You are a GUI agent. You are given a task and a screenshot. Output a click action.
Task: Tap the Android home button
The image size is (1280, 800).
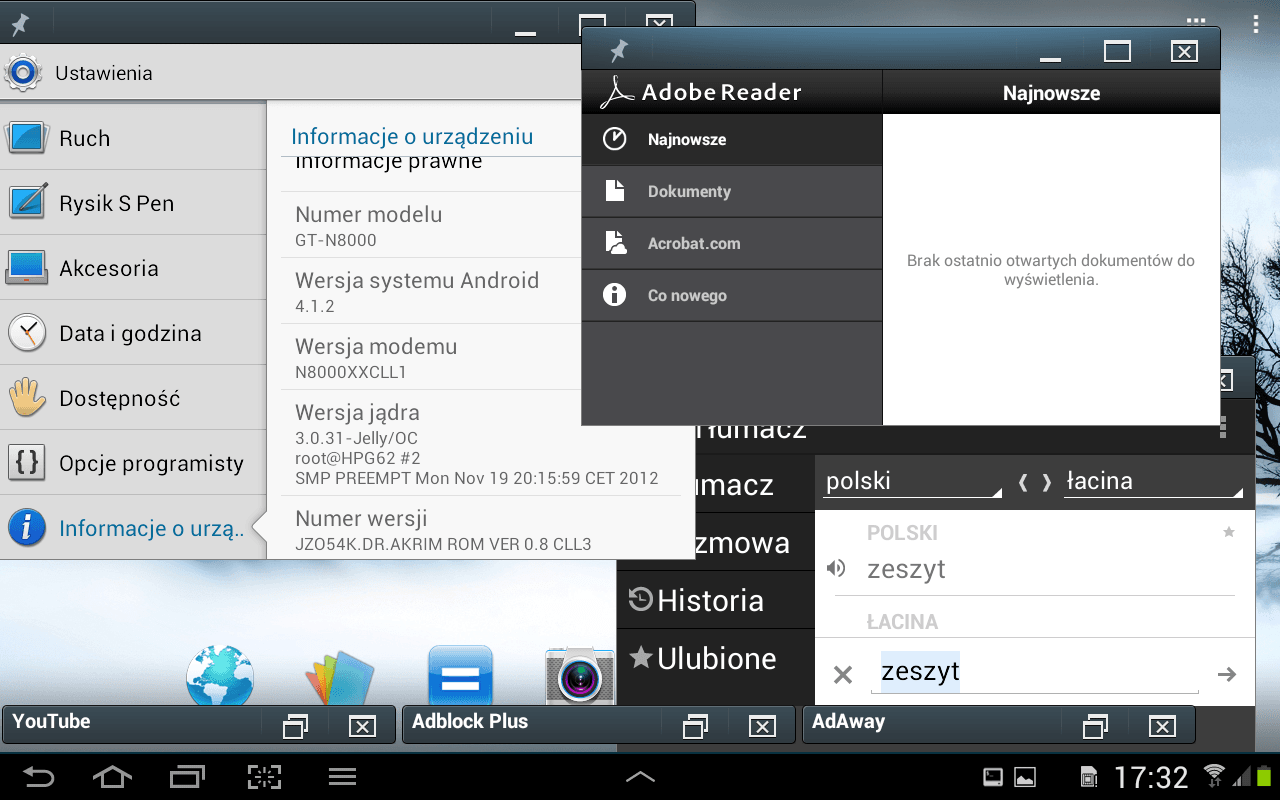[112, 776]
